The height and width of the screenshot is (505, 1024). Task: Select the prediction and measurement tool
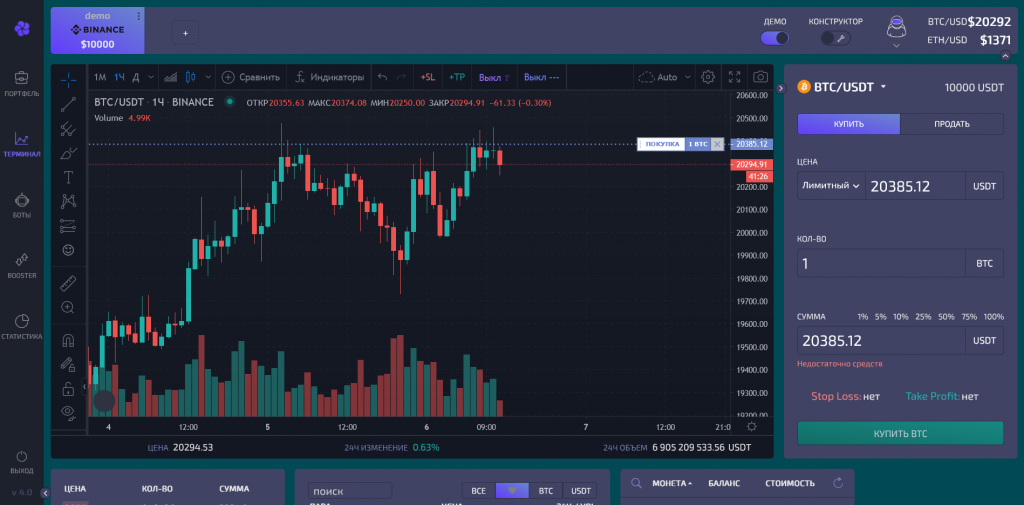tap(68, 226)
